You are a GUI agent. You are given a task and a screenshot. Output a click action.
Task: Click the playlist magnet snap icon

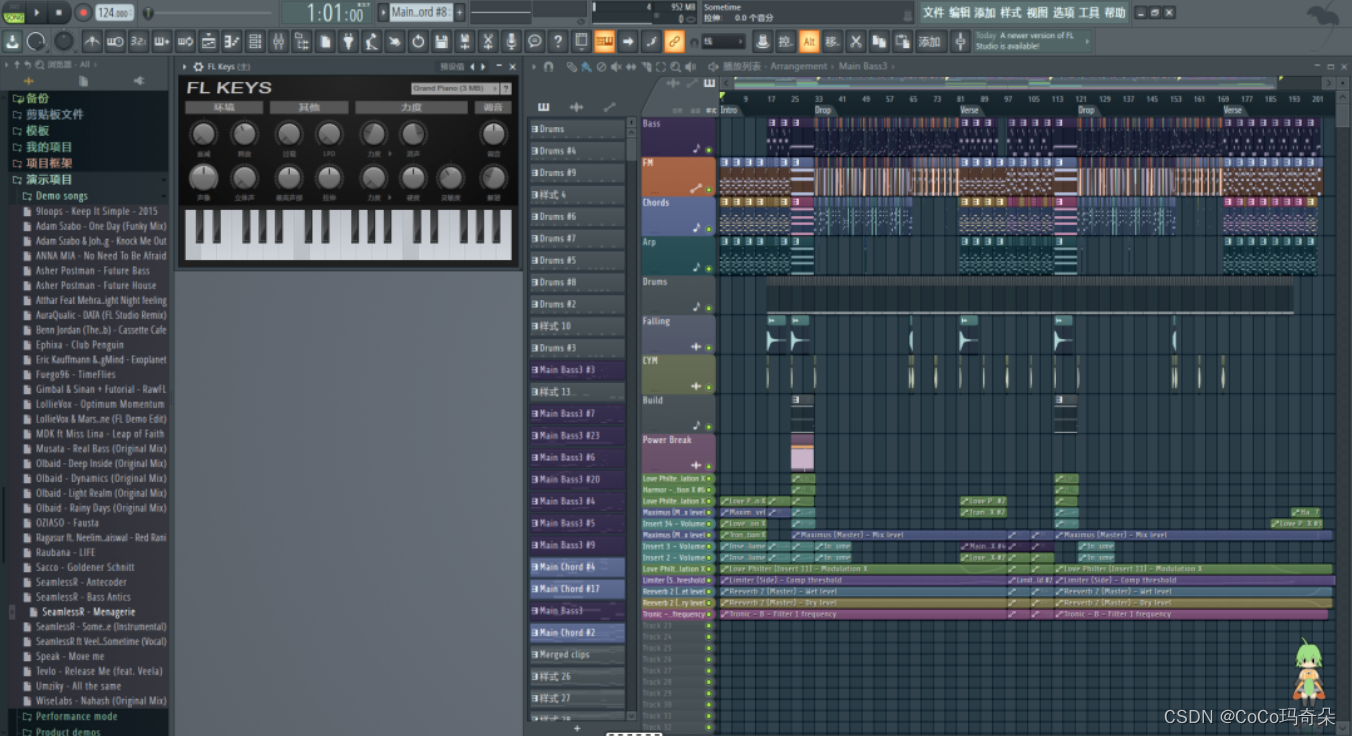[x=548, y=67]
